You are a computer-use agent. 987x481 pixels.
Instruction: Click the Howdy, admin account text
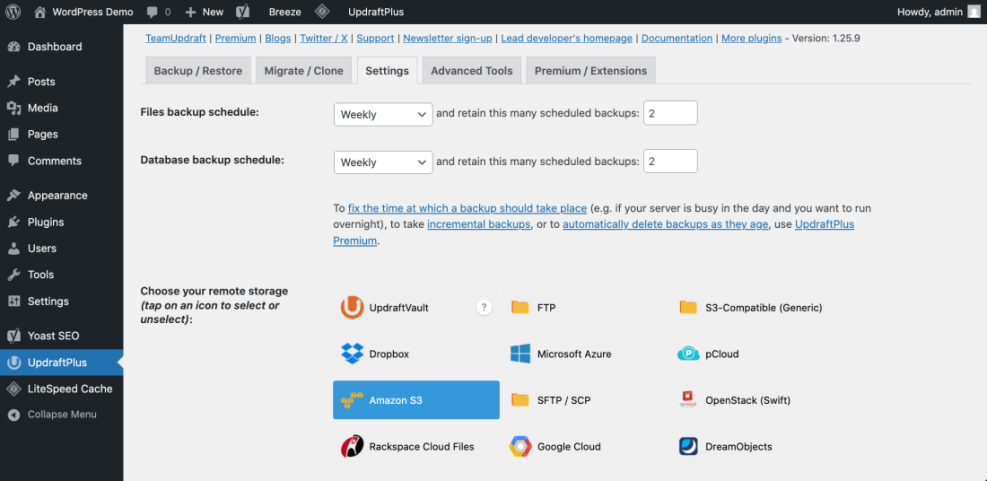click(x=930, y=12)
